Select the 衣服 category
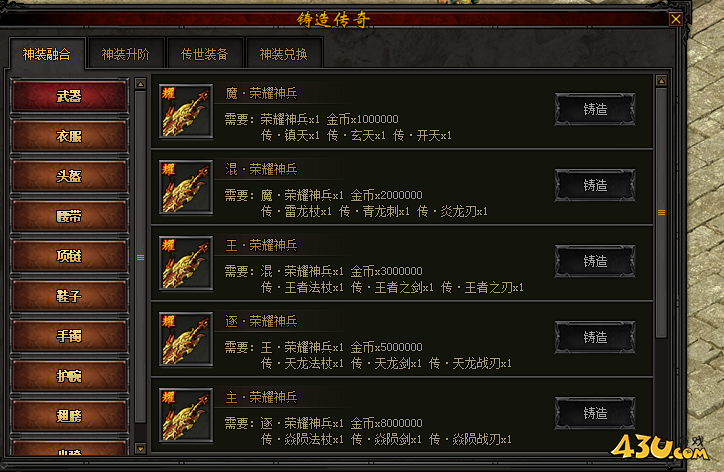Image resolution: width=724 pixels, height=472 pixels. point(69,136)
